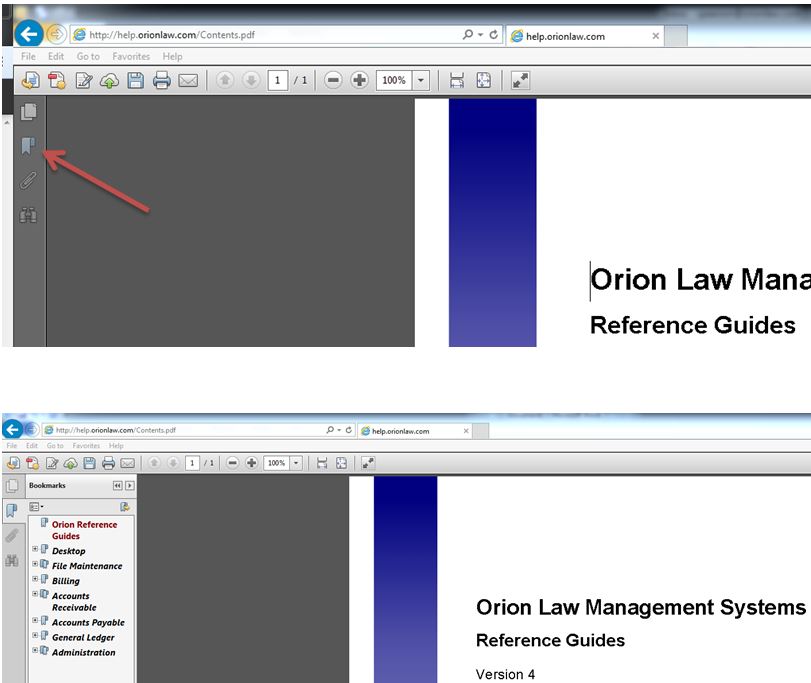Open Page Thumbnails icon in the collapsed-pane window

click(x=28, y=111)
